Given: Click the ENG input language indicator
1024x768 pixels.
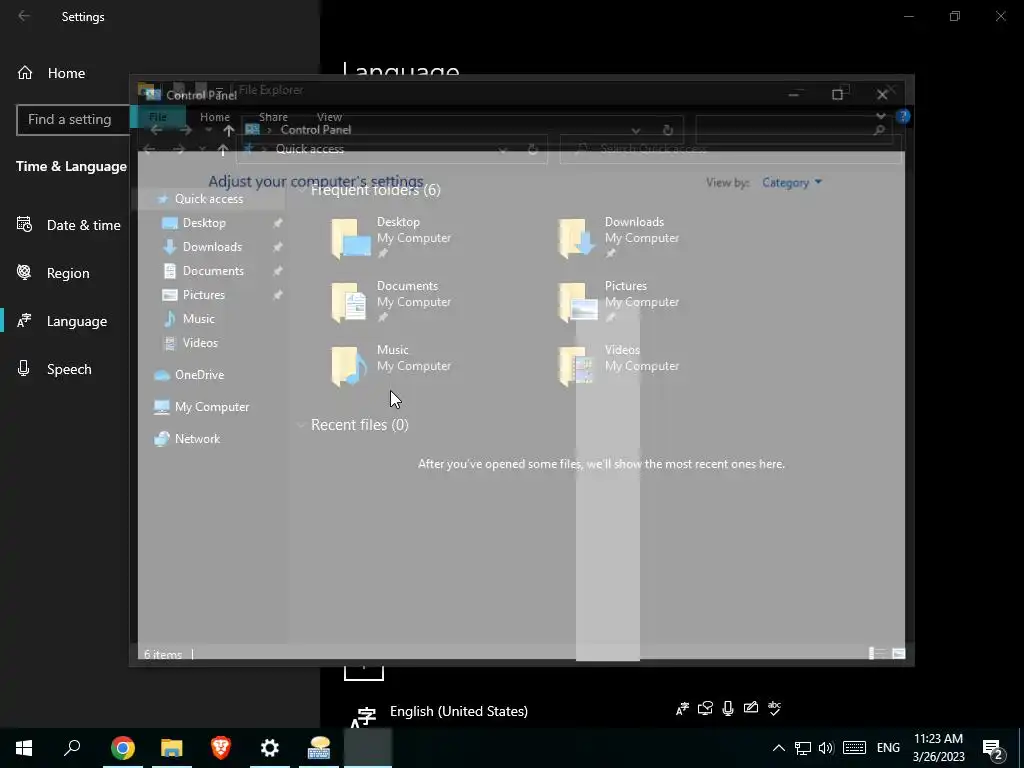Looking at the screenshot, I should click(888, 748).
